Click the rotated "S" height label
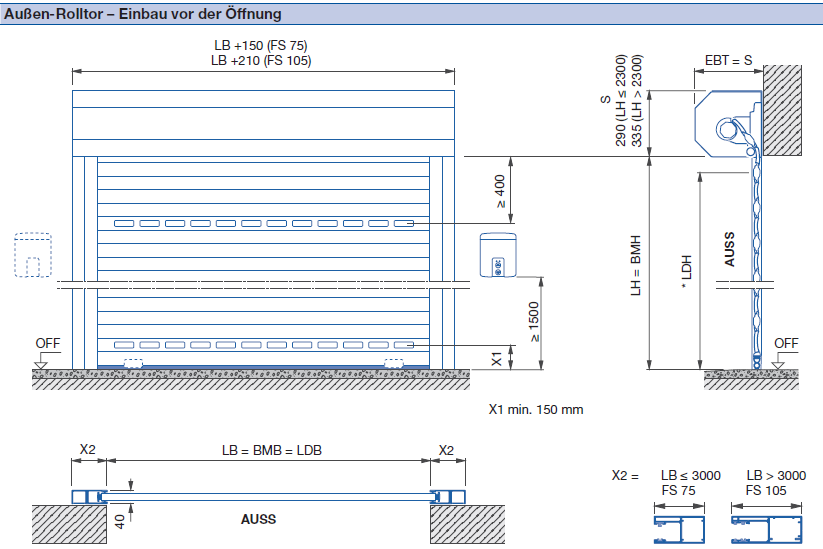This screenshot has height=549, width=823. click(x=606, y=99)
